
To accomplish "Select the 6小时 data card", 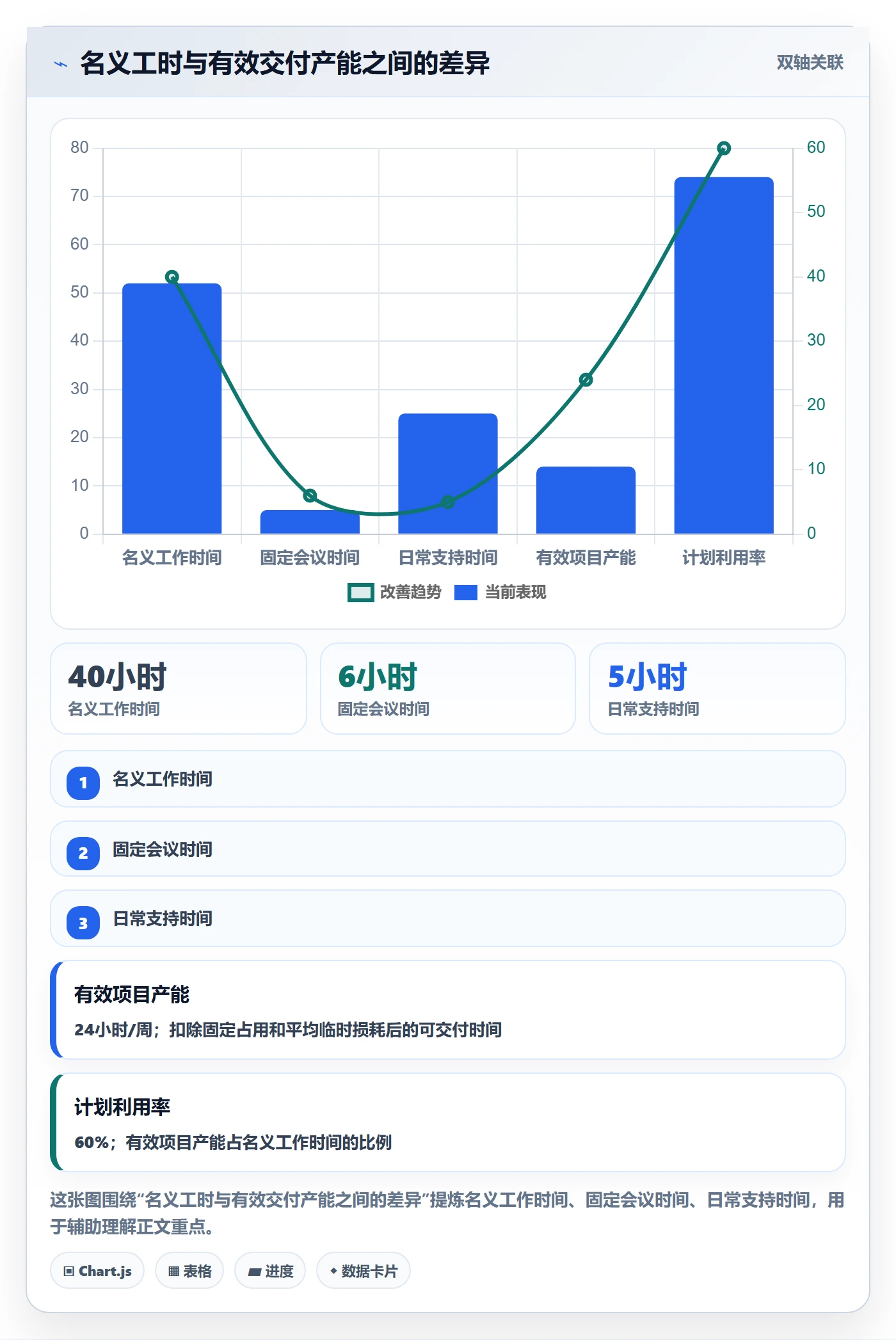I will click(448, 689).
